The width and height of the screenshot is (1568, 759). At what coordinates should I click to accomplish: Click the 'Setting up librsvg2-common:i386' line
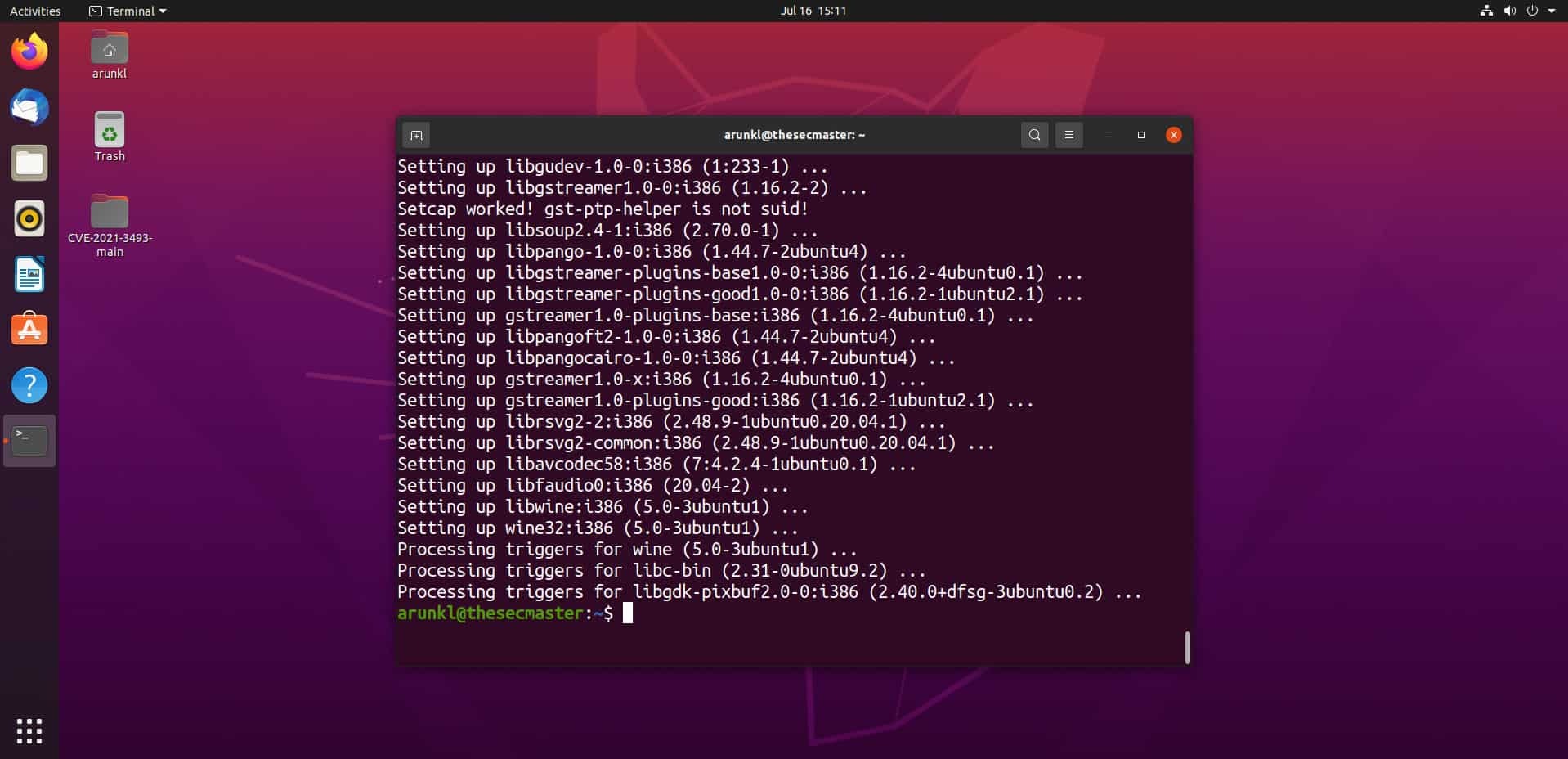point(696,442)
